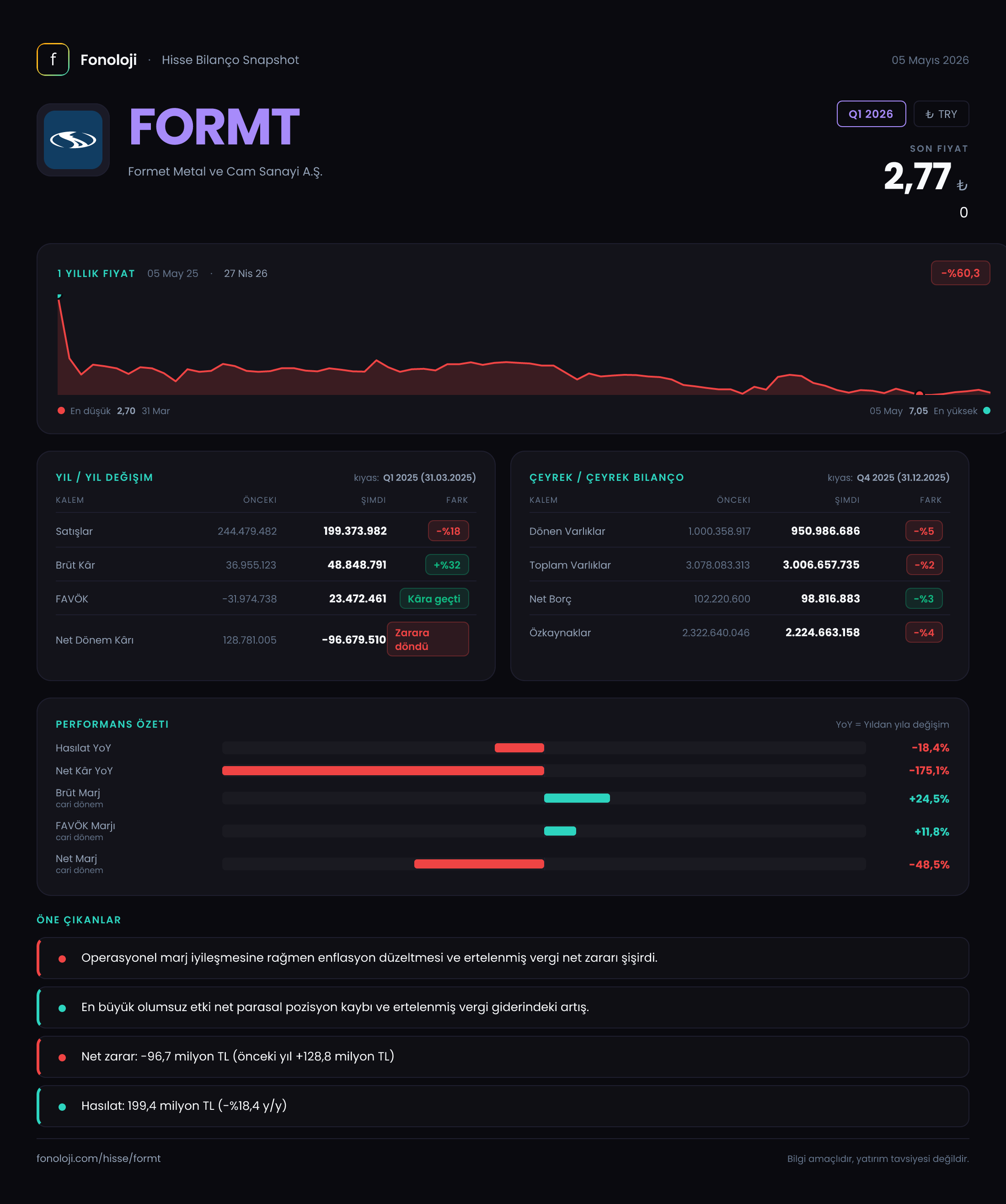Click the red bullet of 'Net zarar' highlight
Screen dimensions: 1006x1204
(62, 1057)
